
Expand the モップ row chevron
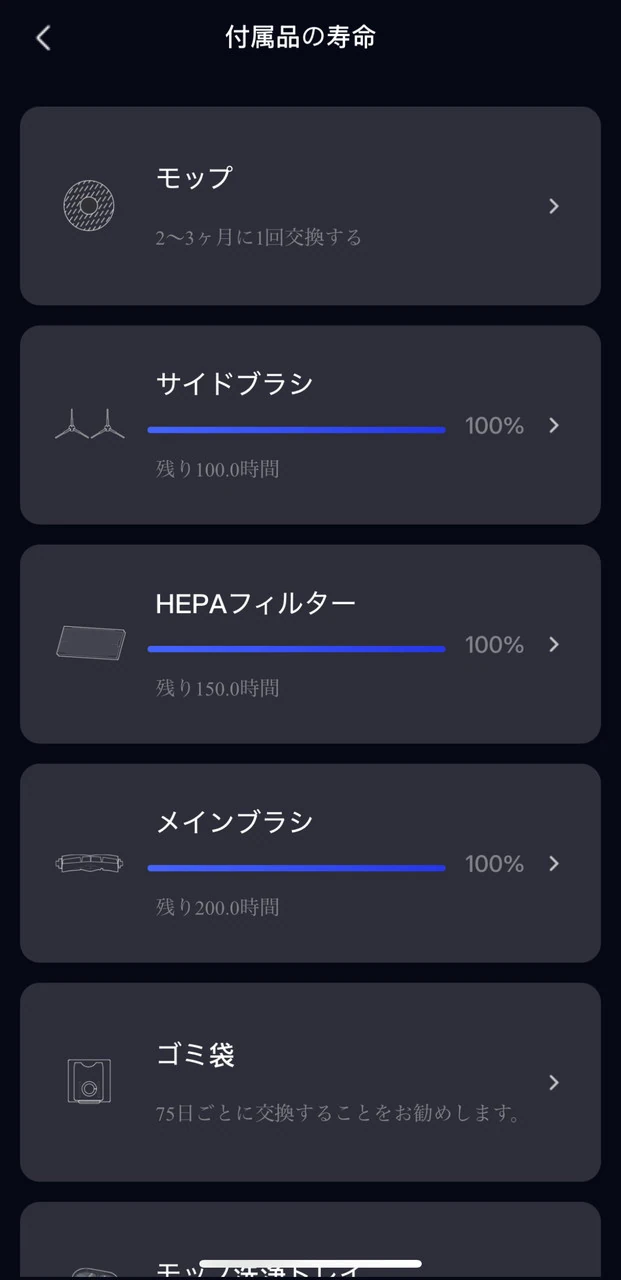pos(554,206)
